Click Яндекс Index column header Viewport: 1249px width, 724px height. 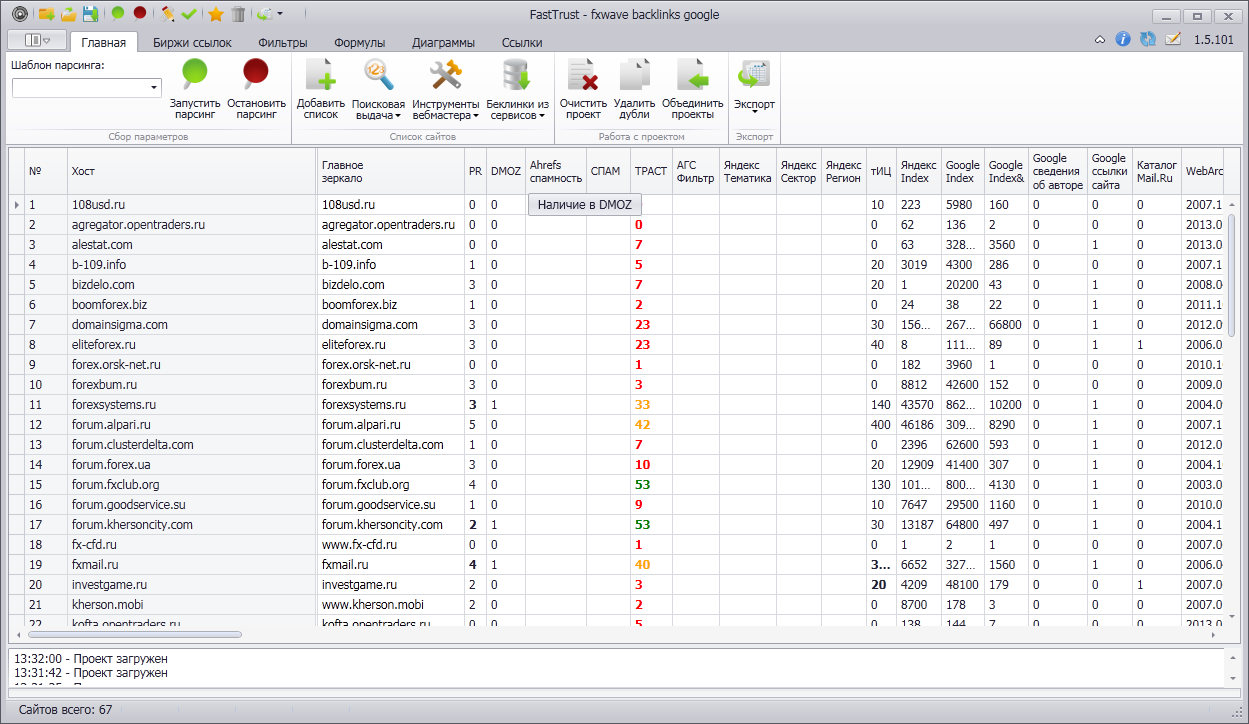point(919,171)
